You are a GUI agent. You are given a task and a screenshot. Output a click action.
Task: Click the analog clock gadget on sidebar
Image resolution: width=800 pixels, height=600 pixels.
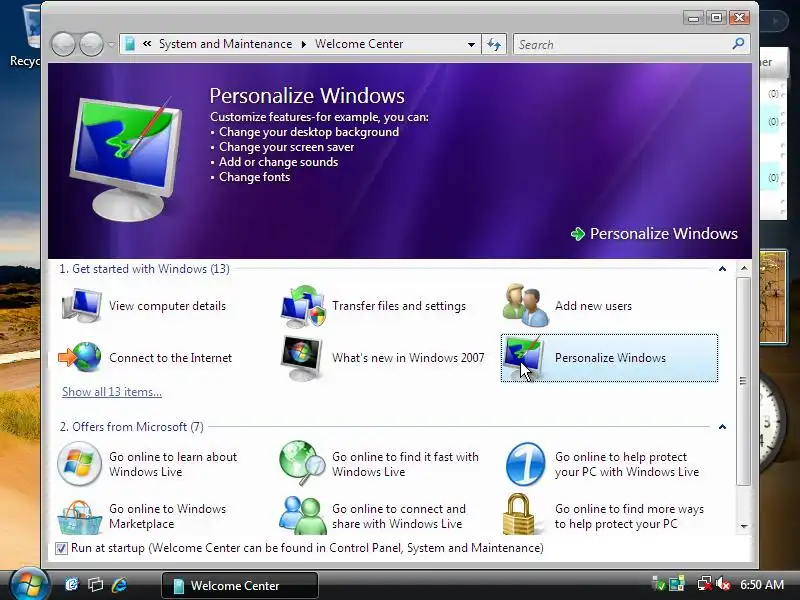pyautogui.click(x=770, y=421)
